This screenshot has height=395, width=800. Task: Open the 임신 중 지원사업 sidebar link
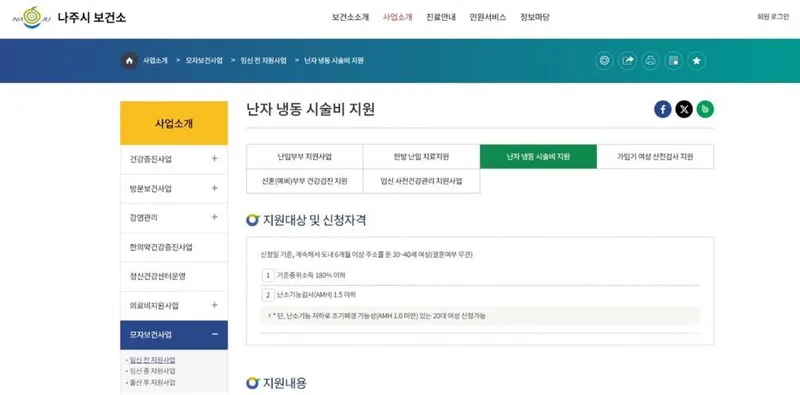pos(153,371)
